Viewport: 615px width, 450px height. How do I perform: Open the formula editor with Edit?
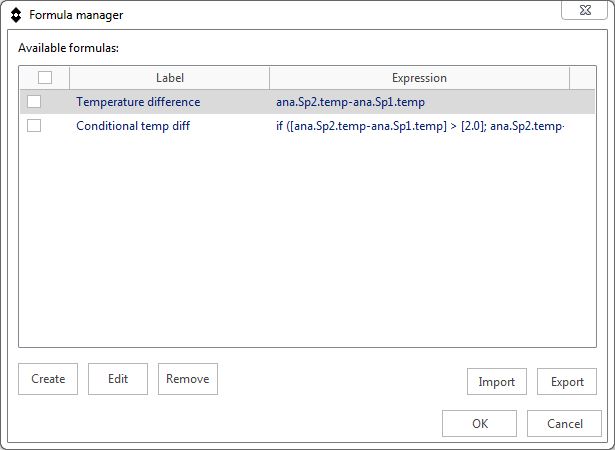point(118,379)
